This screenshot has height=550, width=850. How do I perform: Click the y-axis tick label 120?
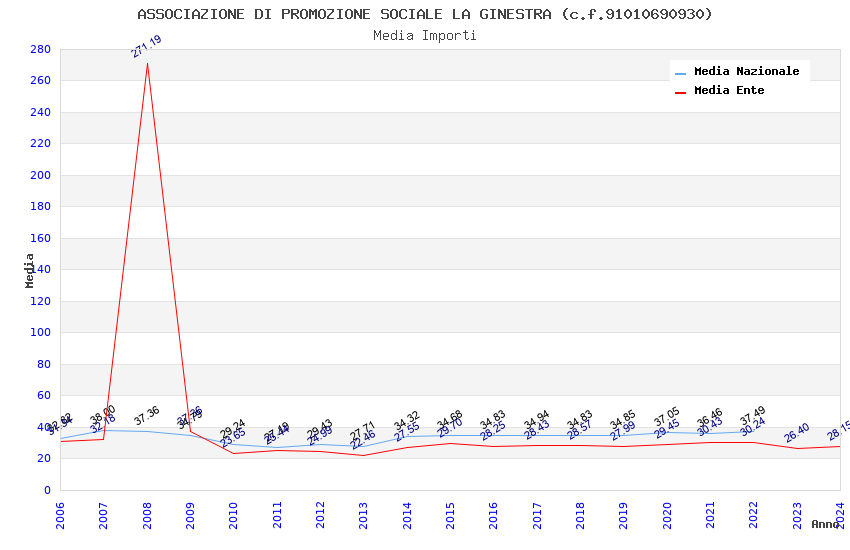41,301
